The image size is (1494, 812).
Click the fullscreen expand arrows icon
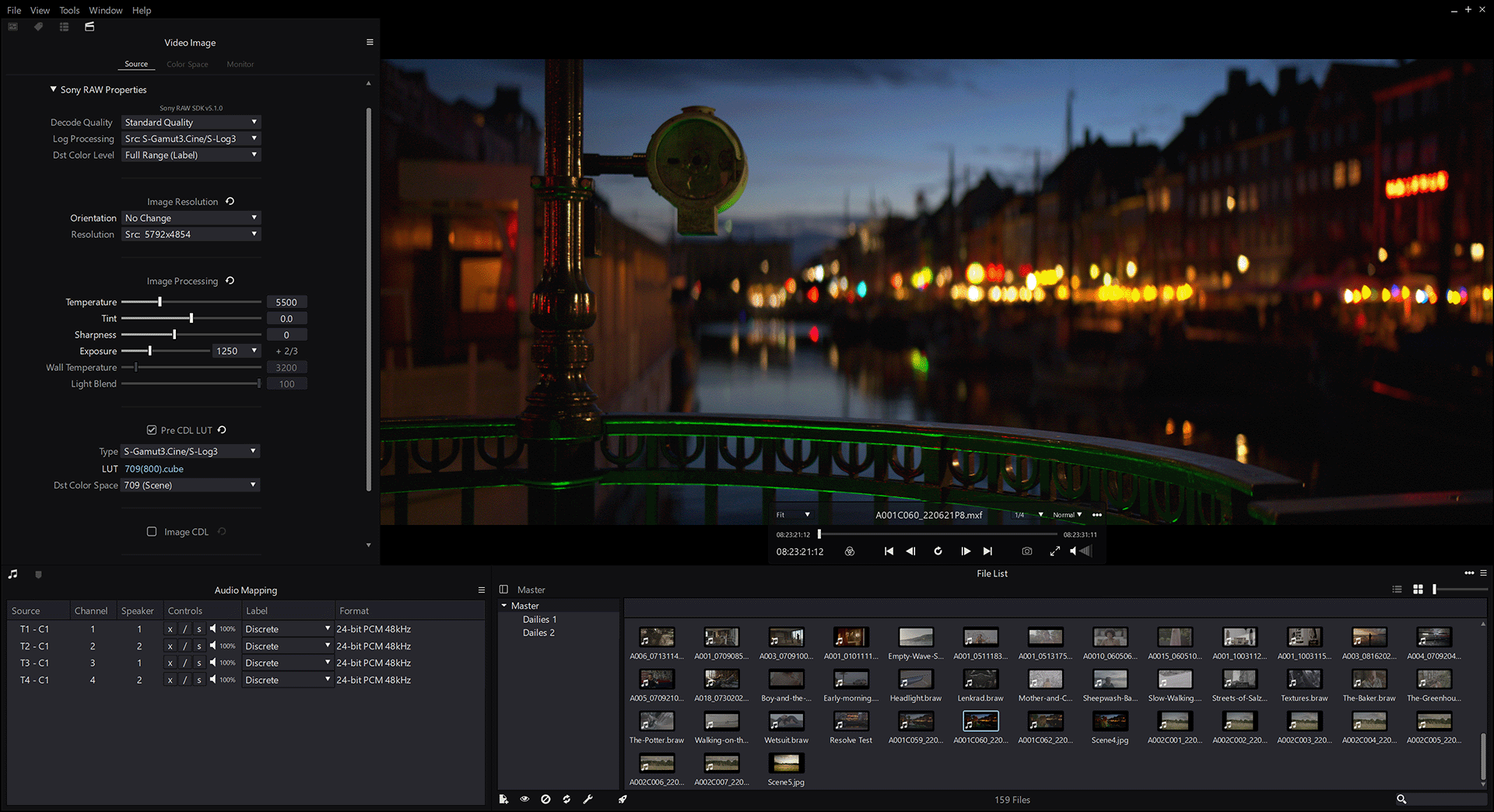coord(1055,551)
